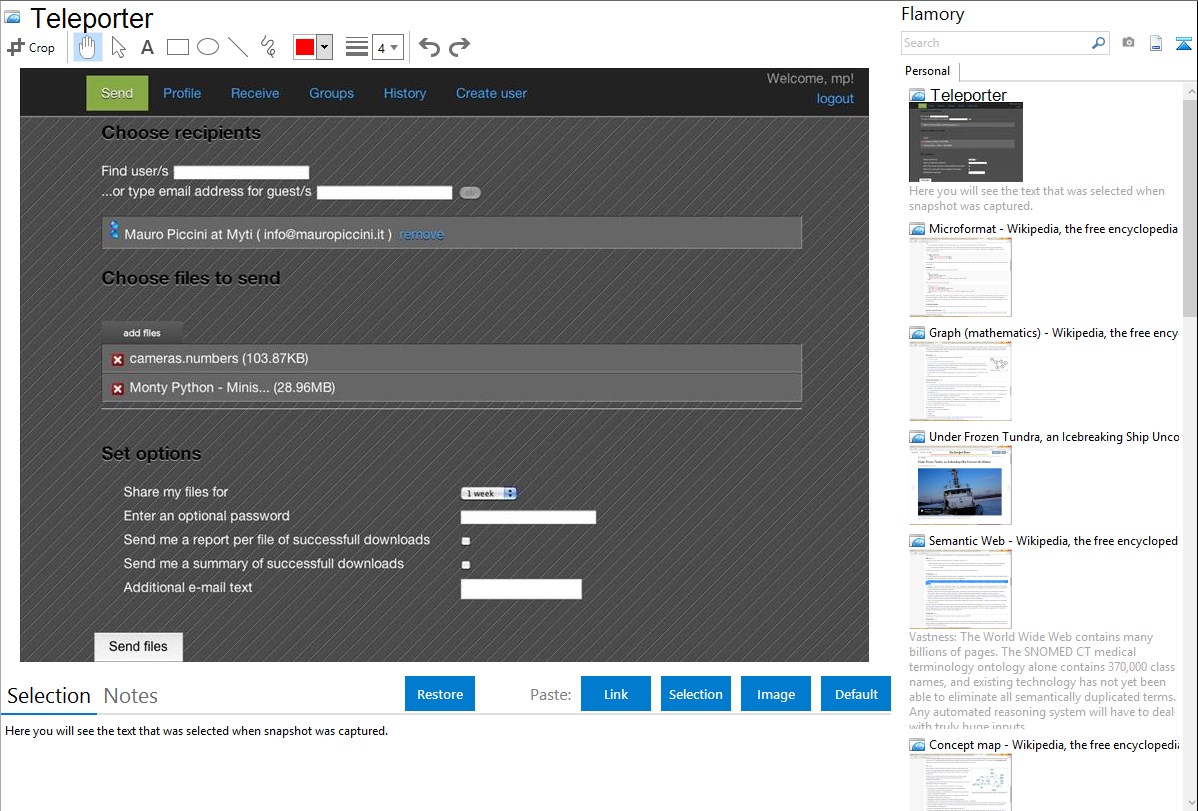Open the '1 week' share duration dropdown

click(489, 493)
